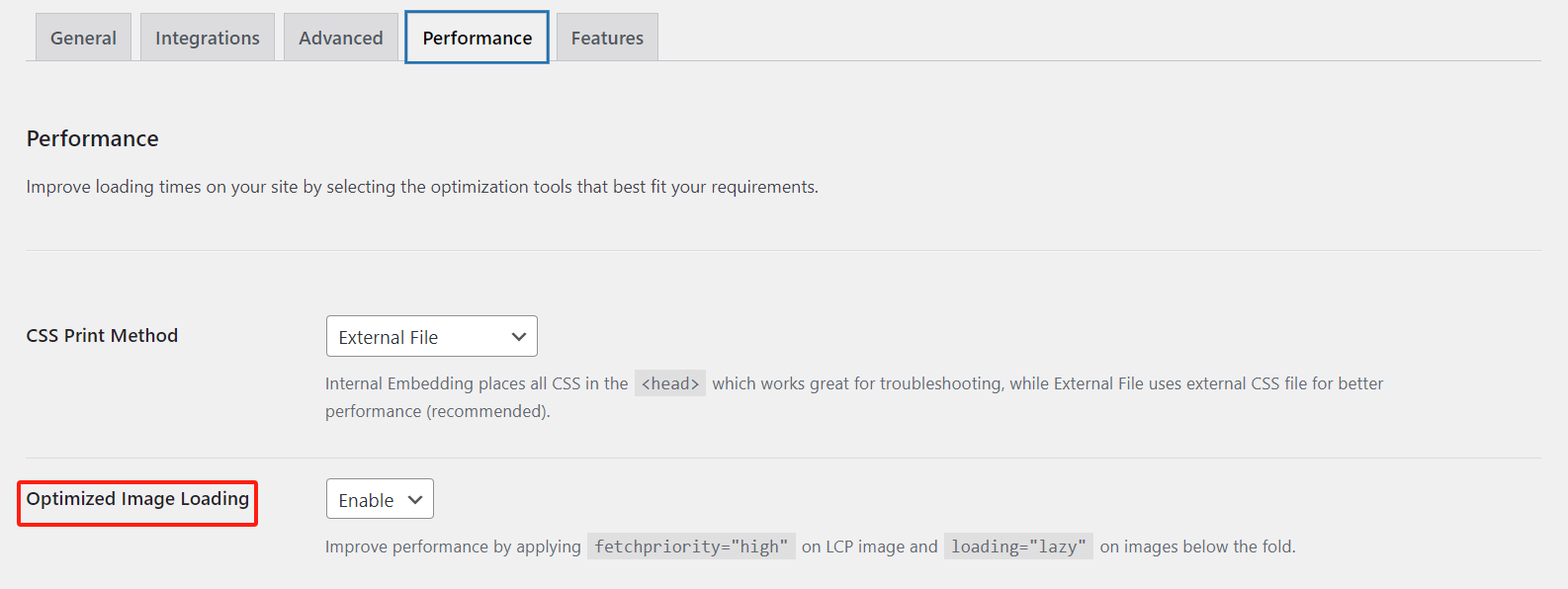The height and width of the screenshot is (589, 1568).
Task: Click the "on images below the fold" text
Action: tap(1197, 547)
